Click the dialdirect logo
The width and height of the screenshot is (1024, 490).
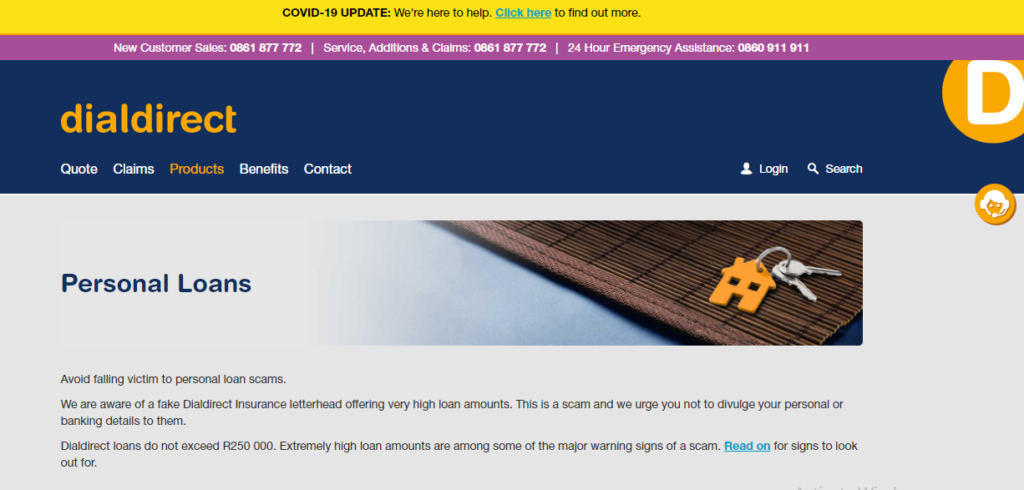click(x=148, y=118)
